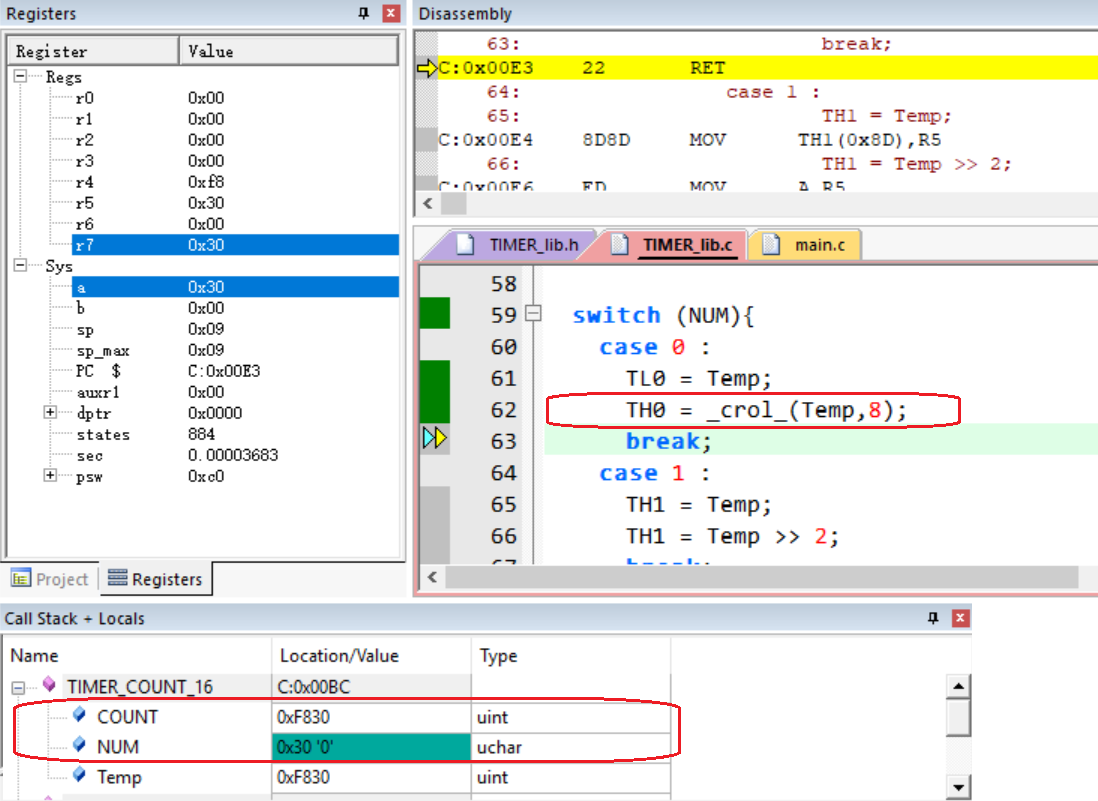
Task: Select the sec timing row
Action: [x=235, y=455]
